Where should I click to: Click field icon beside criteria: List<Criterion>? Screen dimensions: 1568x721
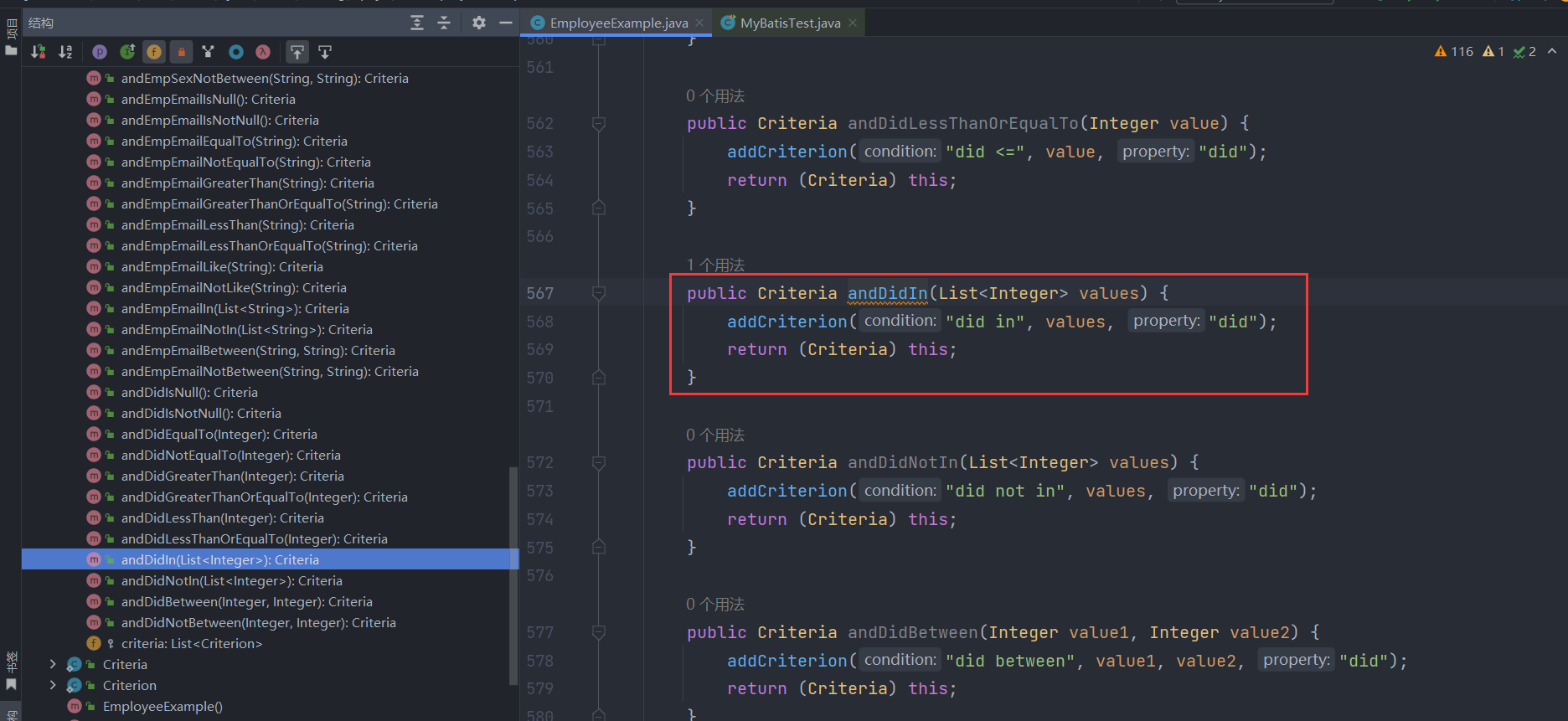pyautogui.click(x=94, y=643)
